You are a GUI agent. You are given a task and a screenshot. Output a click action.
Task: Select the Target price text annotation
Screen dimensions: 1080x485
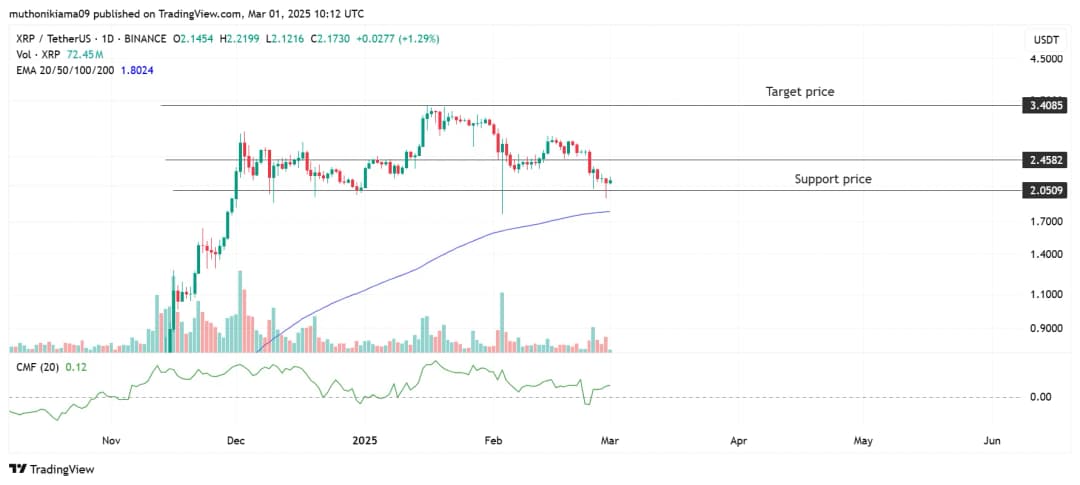tap(799, 91)
